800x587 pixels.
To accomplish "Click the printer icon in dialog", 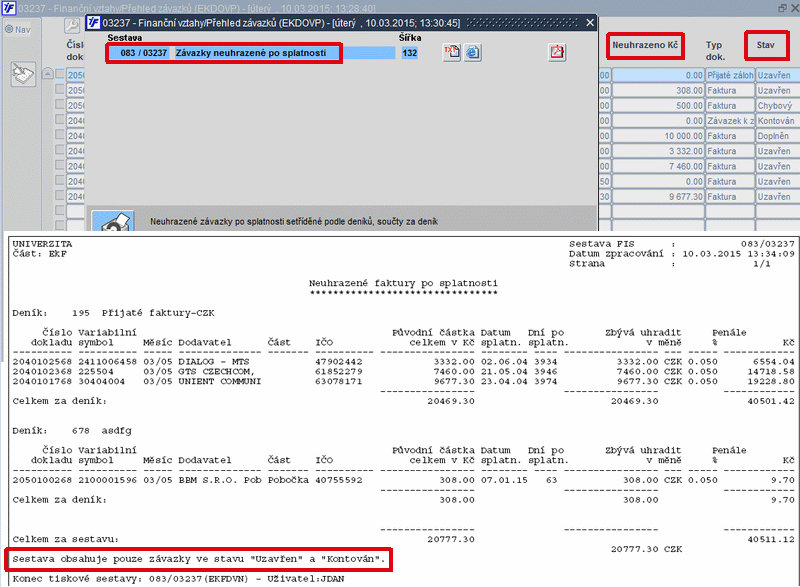I will coord(113,221).
